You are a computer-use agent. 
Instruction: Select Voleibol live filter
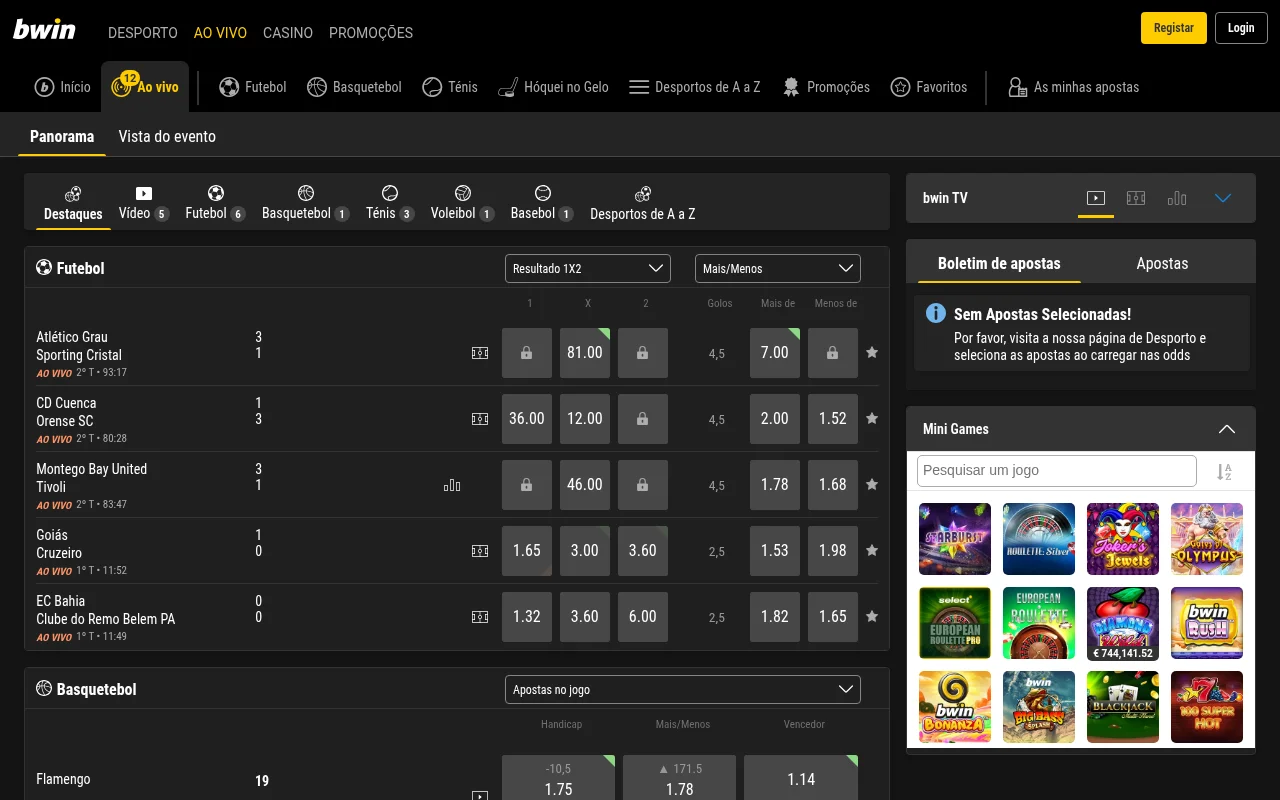click(x=462, y=203)
